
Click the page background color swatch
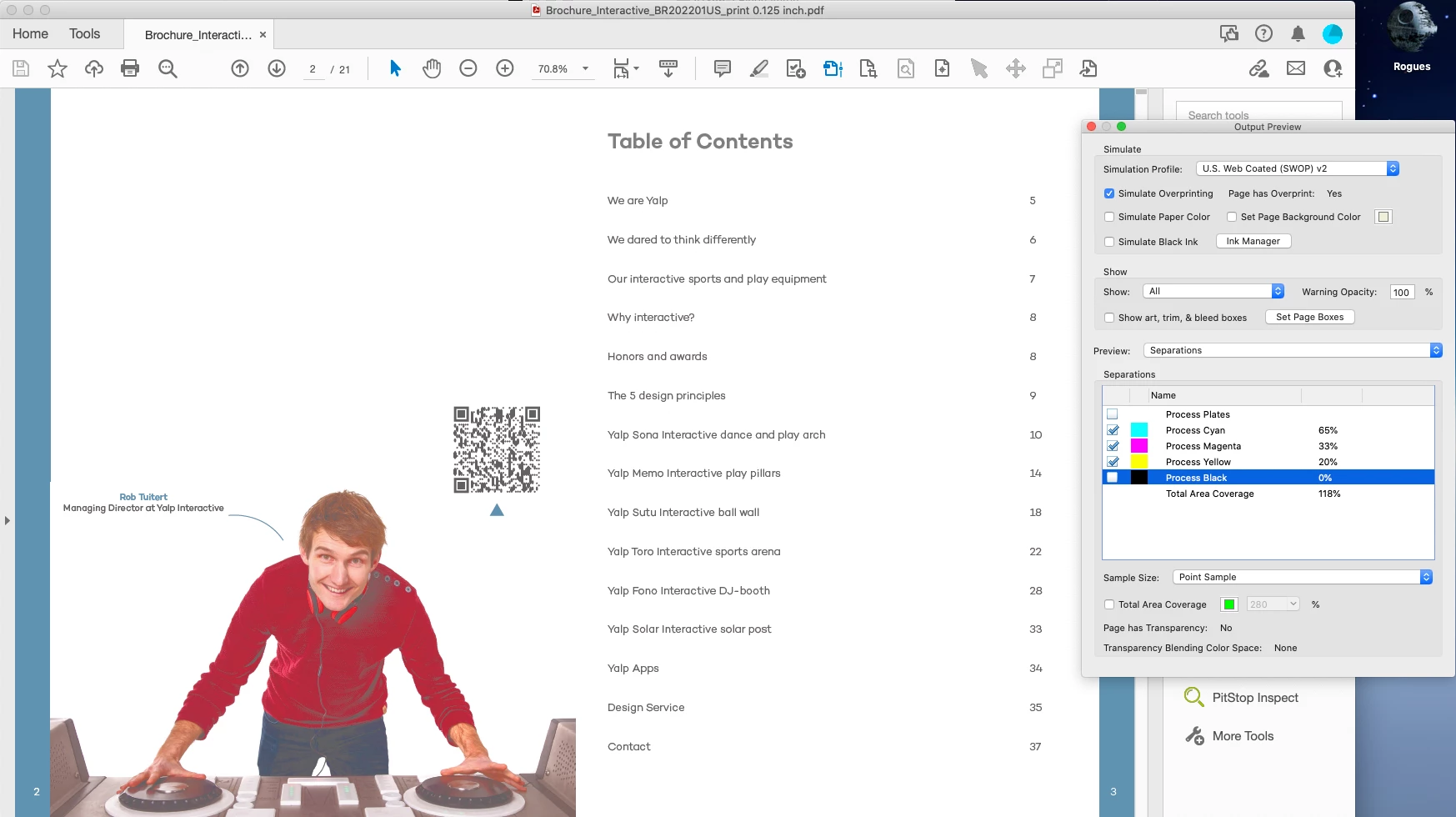1383,217
